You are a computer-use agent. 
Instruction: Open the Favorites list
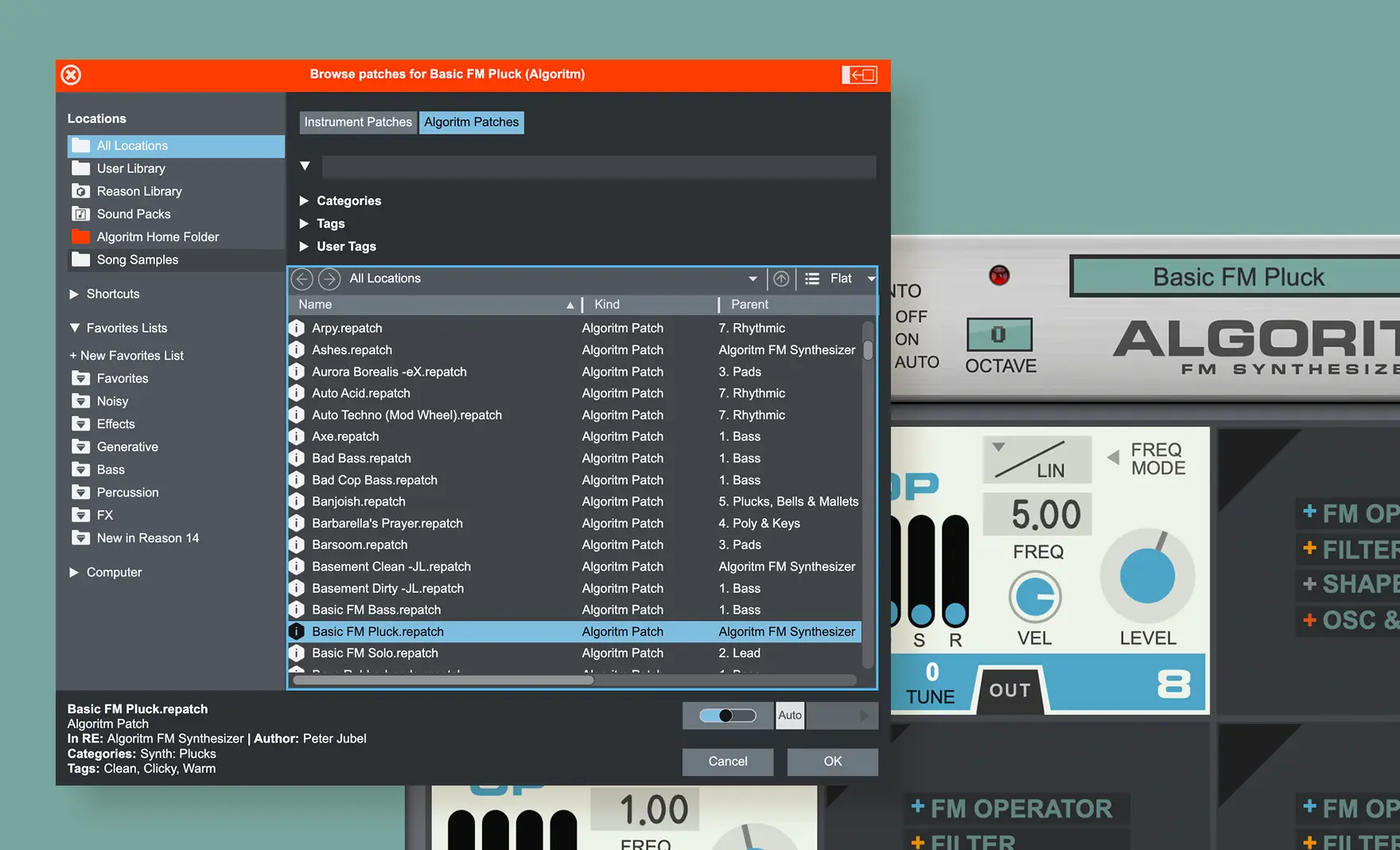click(x=122, y=379)
